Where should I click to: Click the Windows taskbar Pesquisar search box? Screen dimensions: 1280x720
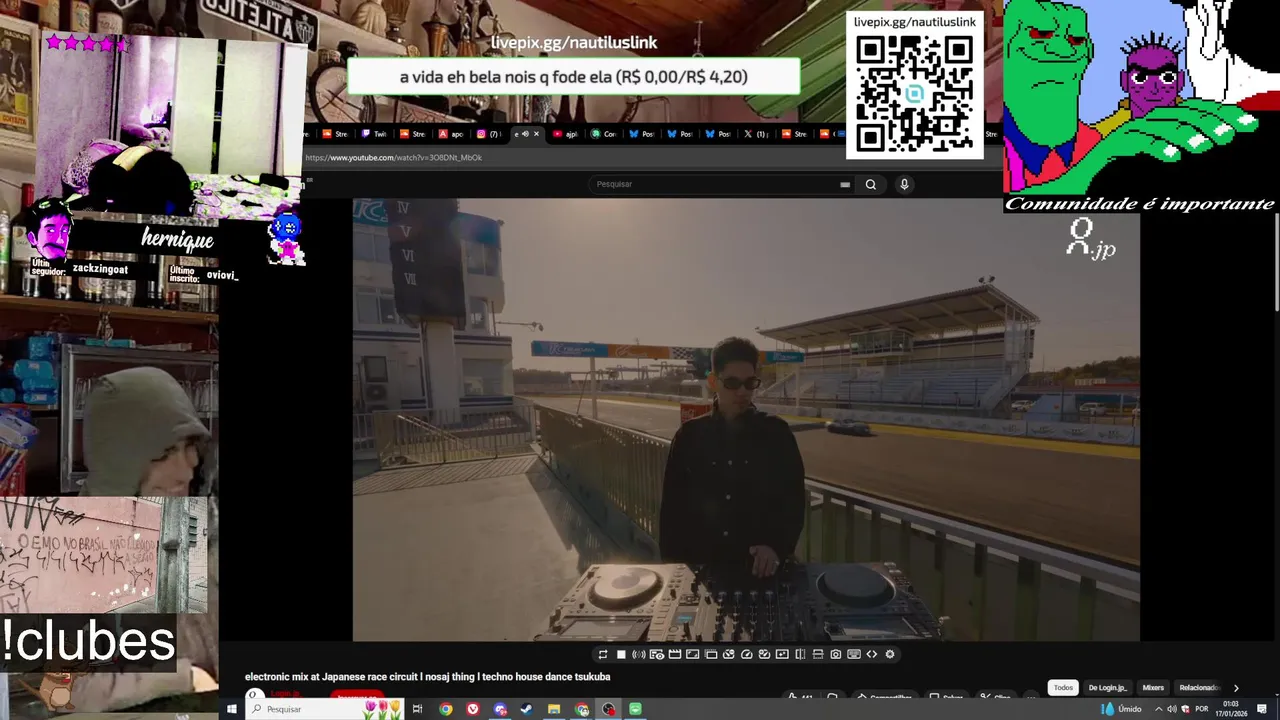(x=325, y=709)
